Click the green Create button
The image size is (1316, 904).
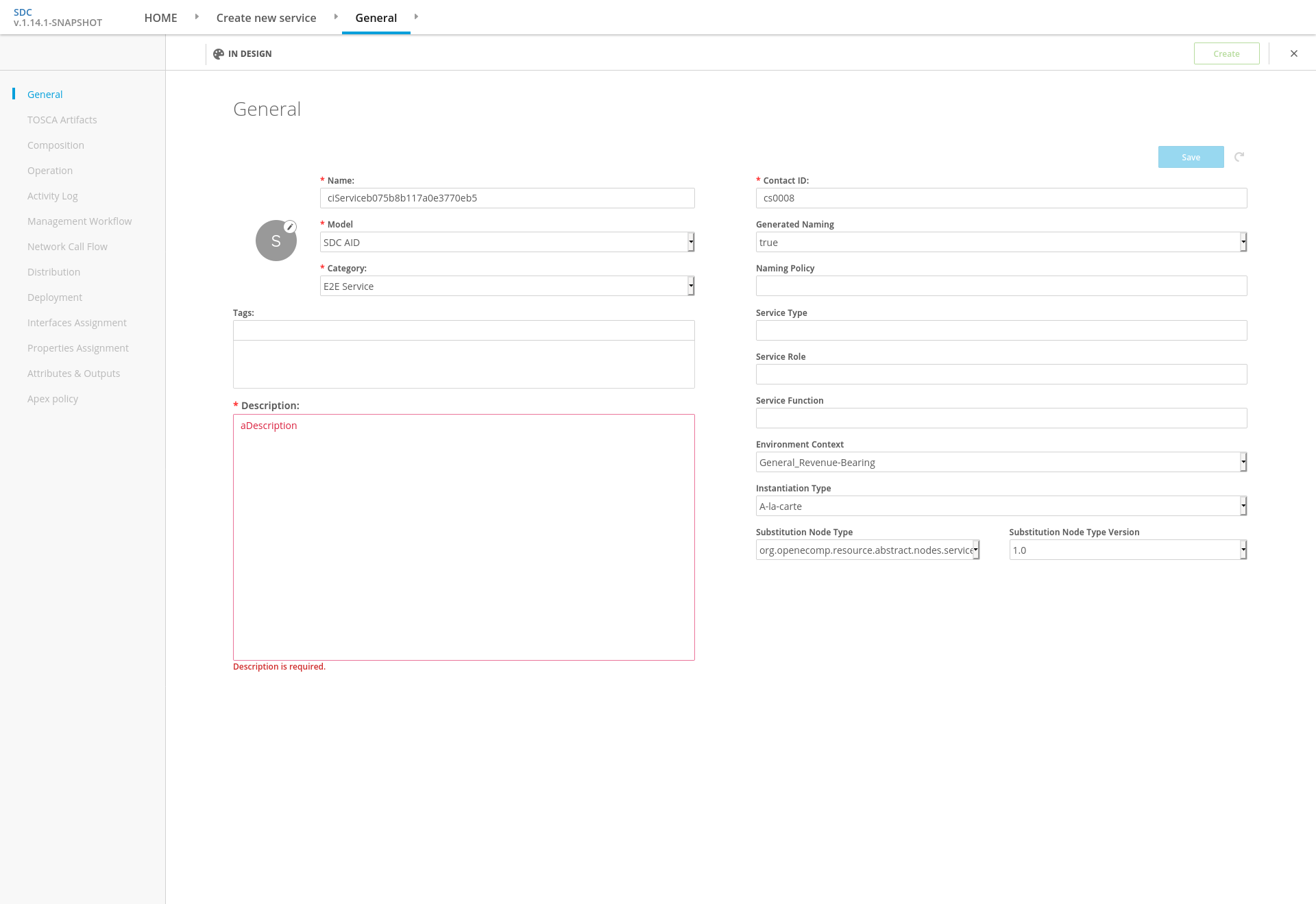(x=1226, y=53)
